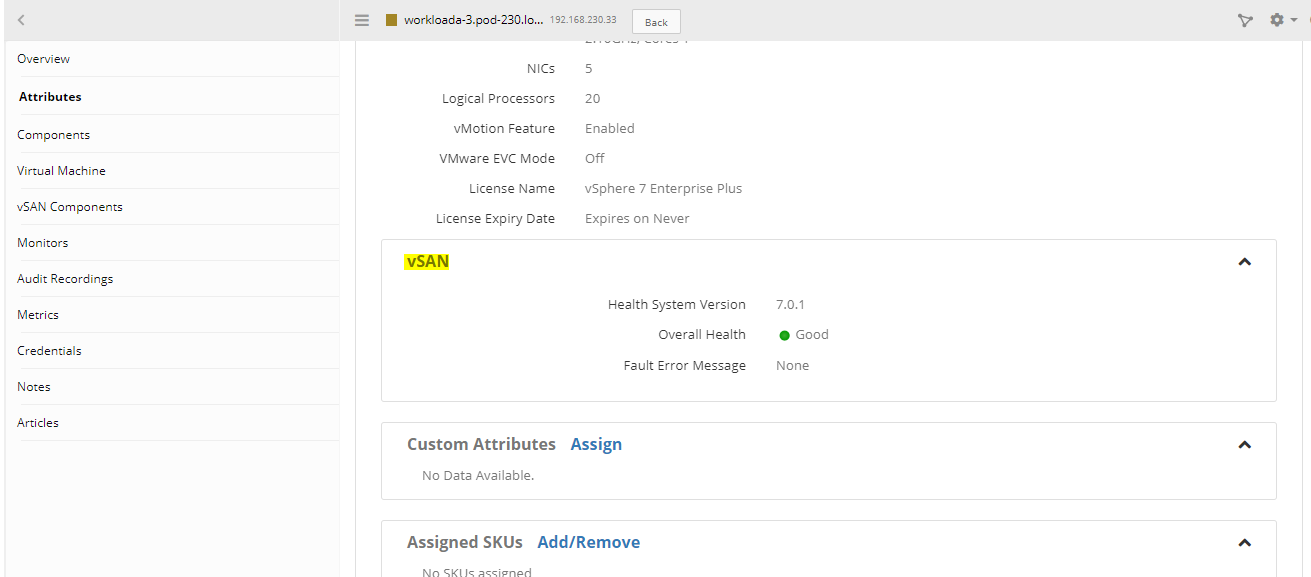The image size is (1311, 577).
Task: Collapse the vSAN section chevron
Action: pyautogui.click(x=1245, y=261)
